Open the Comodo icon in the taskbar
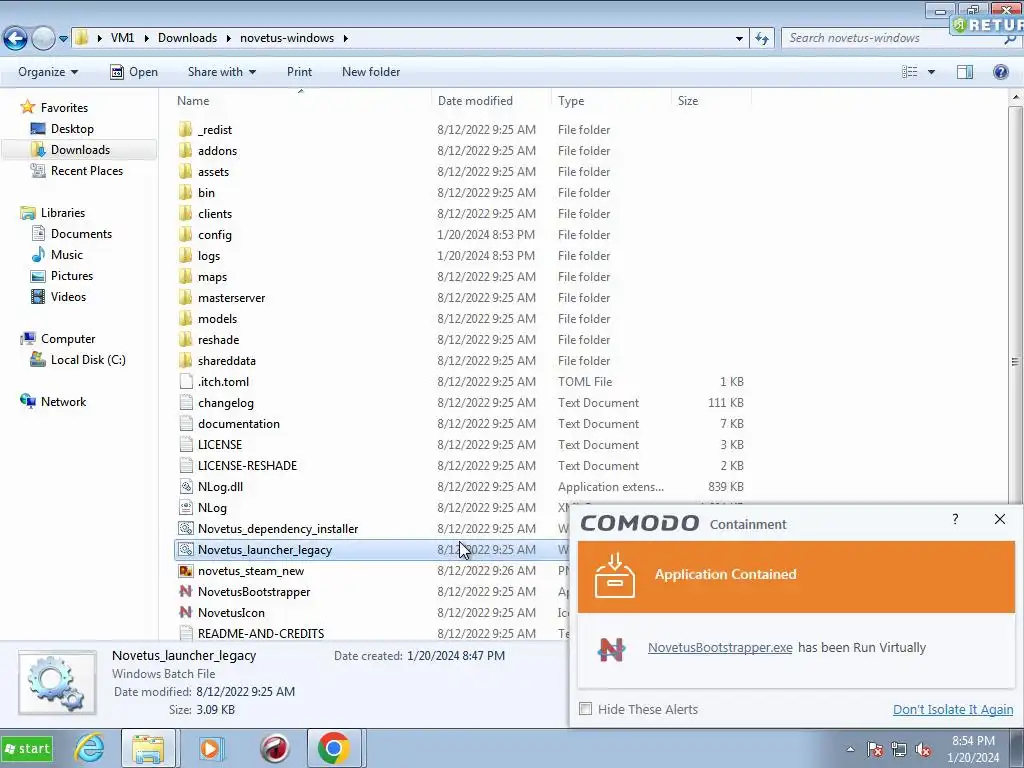This screenshot has width=1024, height=768. click(x=275, y=748)
